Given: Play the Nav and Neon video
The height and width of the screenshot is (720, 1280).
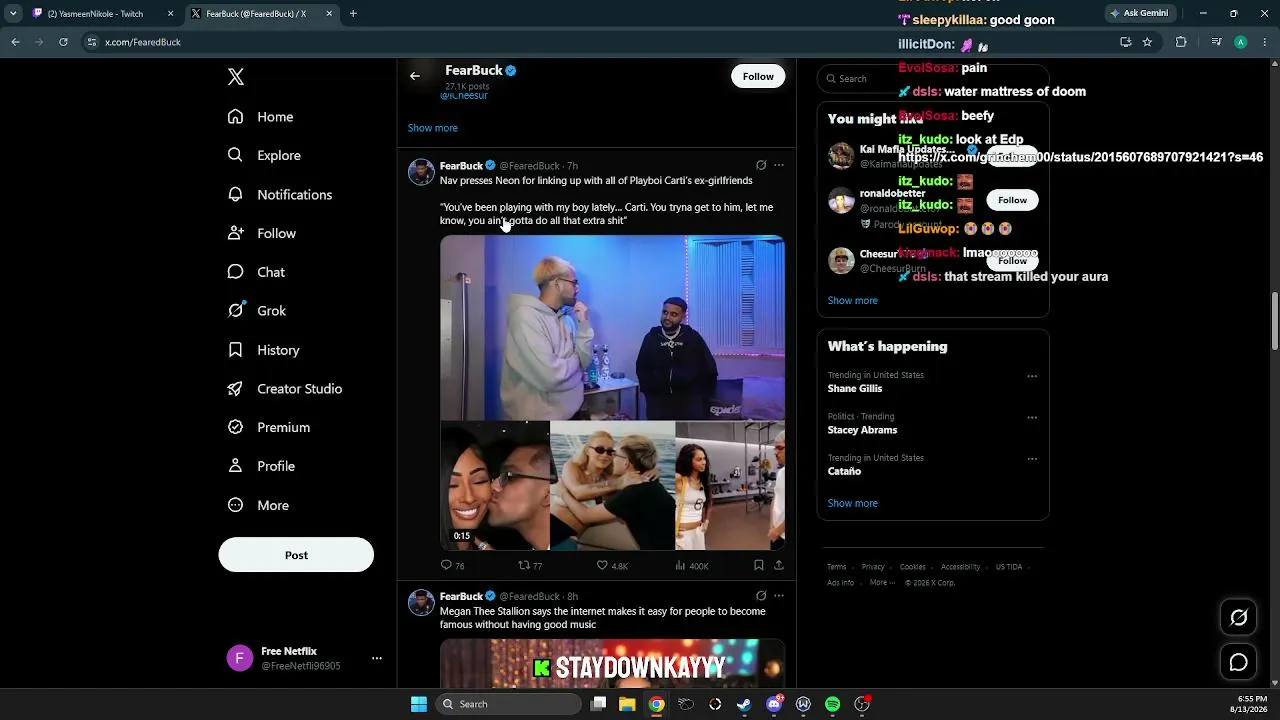Looking at the screenshot, I should [x=612, y=392].
